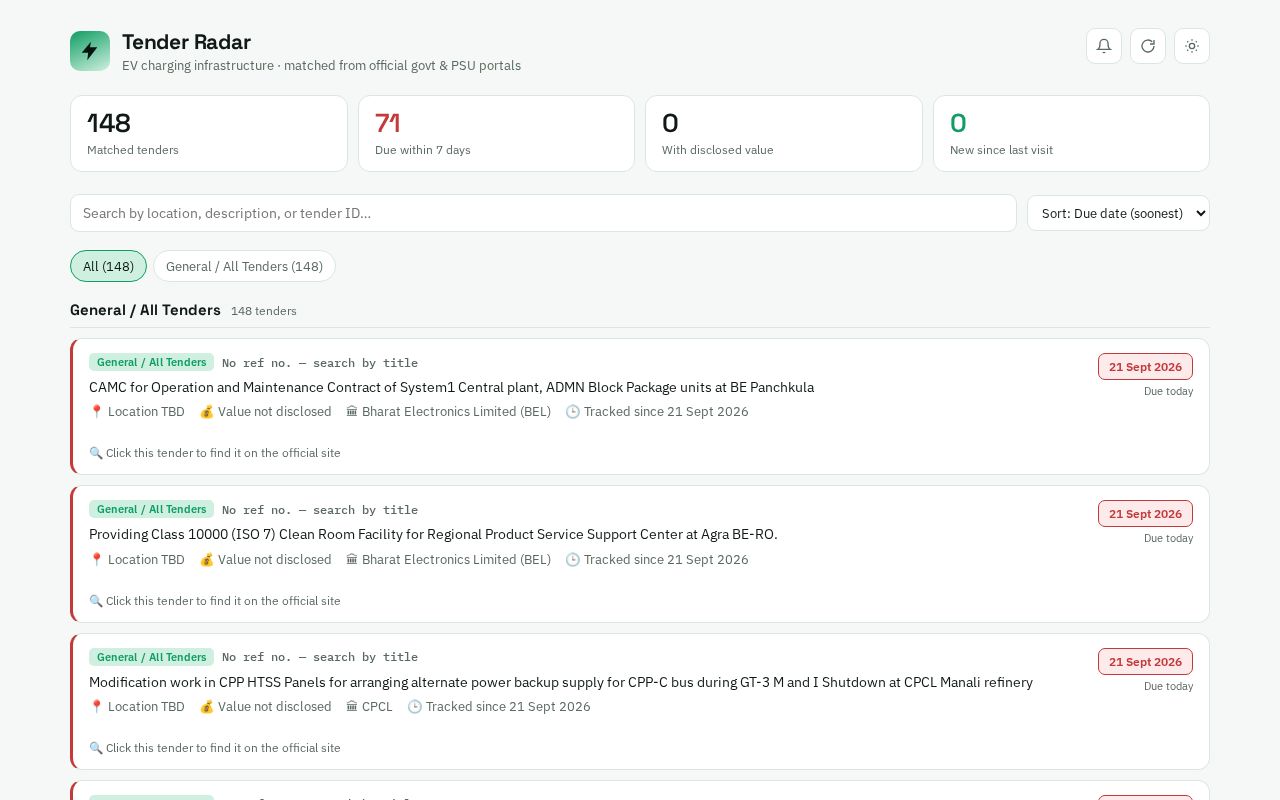1280x800 pixels.
Task: Click the official site hint in the Clean Room tender
Action: tap(215, 601)
